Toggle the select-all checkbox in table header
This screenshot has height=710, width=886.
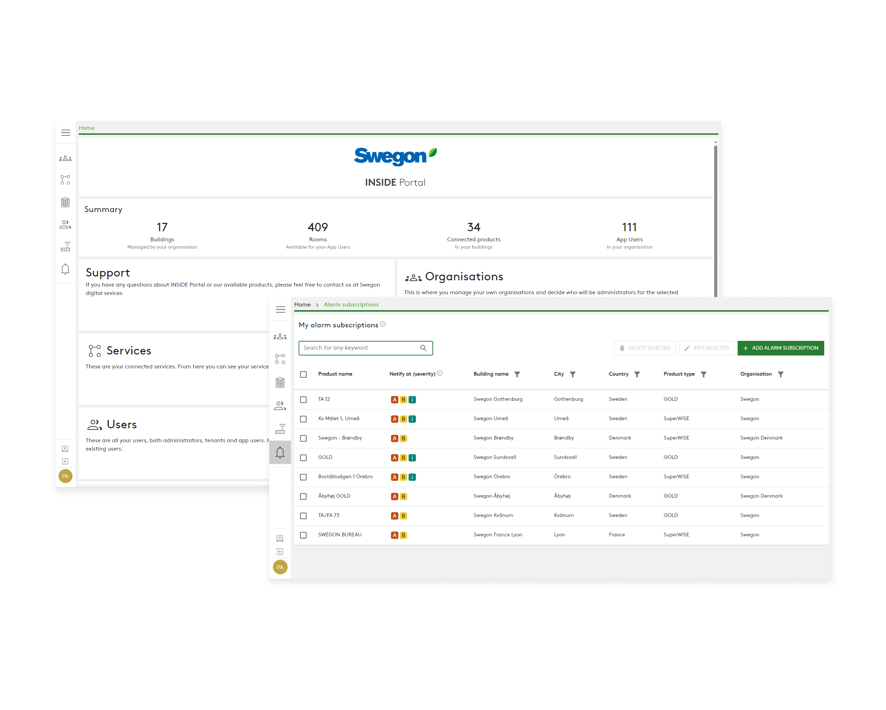tap(303, 373)
